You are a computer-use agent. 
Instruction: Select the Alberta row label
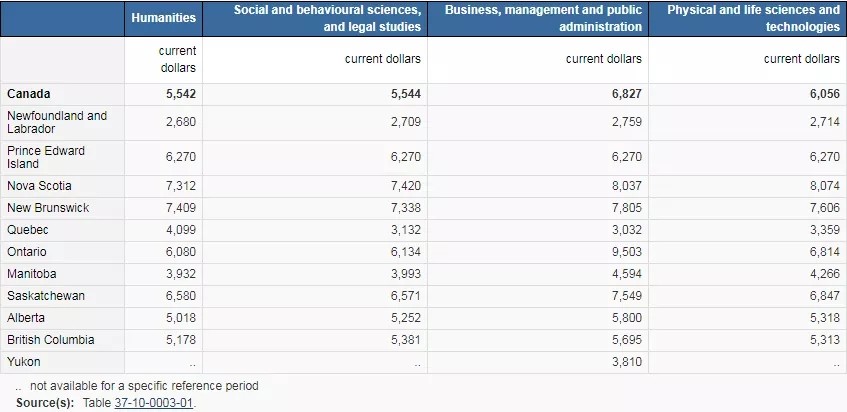coord(26,318)
